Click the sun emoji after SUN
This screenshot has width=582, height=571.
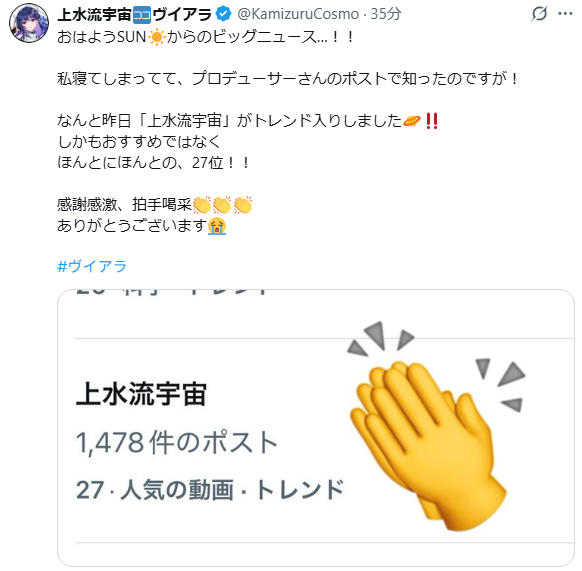[156, 37]
